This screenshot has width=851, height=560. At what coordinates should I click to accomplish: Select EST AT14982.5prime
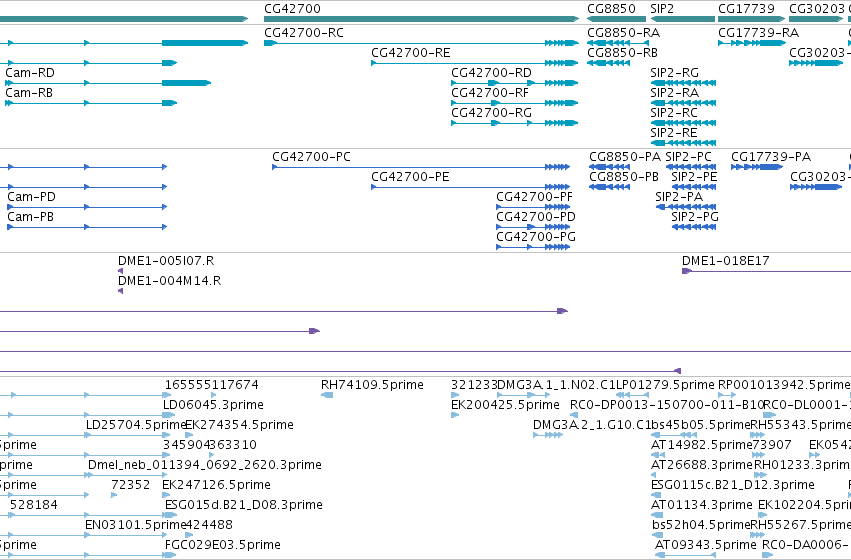pos(701,445)
